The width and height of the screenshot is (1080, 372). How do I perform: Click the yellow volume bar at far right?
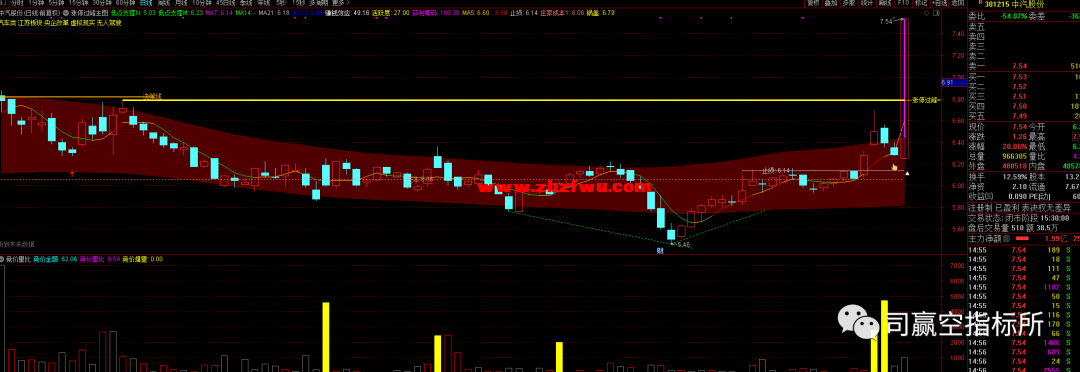click(x=884, y=335)
